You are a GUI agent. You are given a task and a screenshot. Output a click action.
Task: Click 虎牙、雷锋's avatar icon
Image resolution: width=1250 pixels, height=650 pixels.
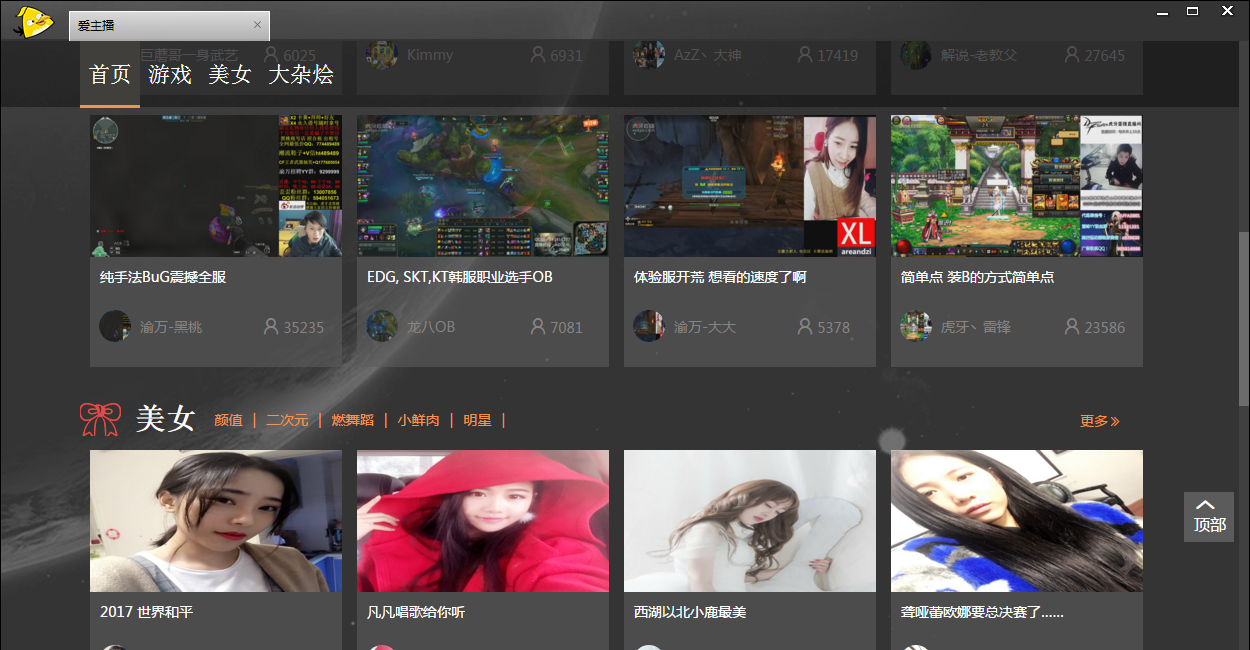tap(915, 326)
